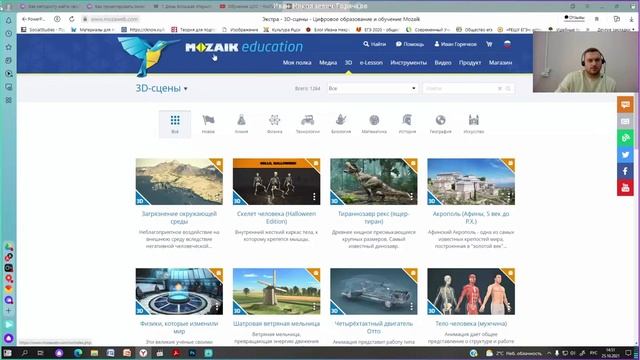Open the Тираннозавр рекс title link
The image size is (640, 360).
[x=373, y=218]
